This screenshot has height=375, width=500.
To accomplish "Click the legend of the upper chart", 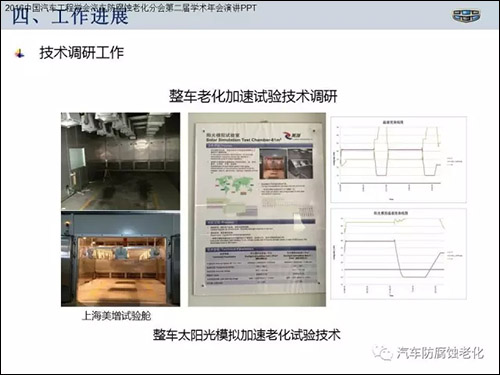I will click(x=454, y=162).
